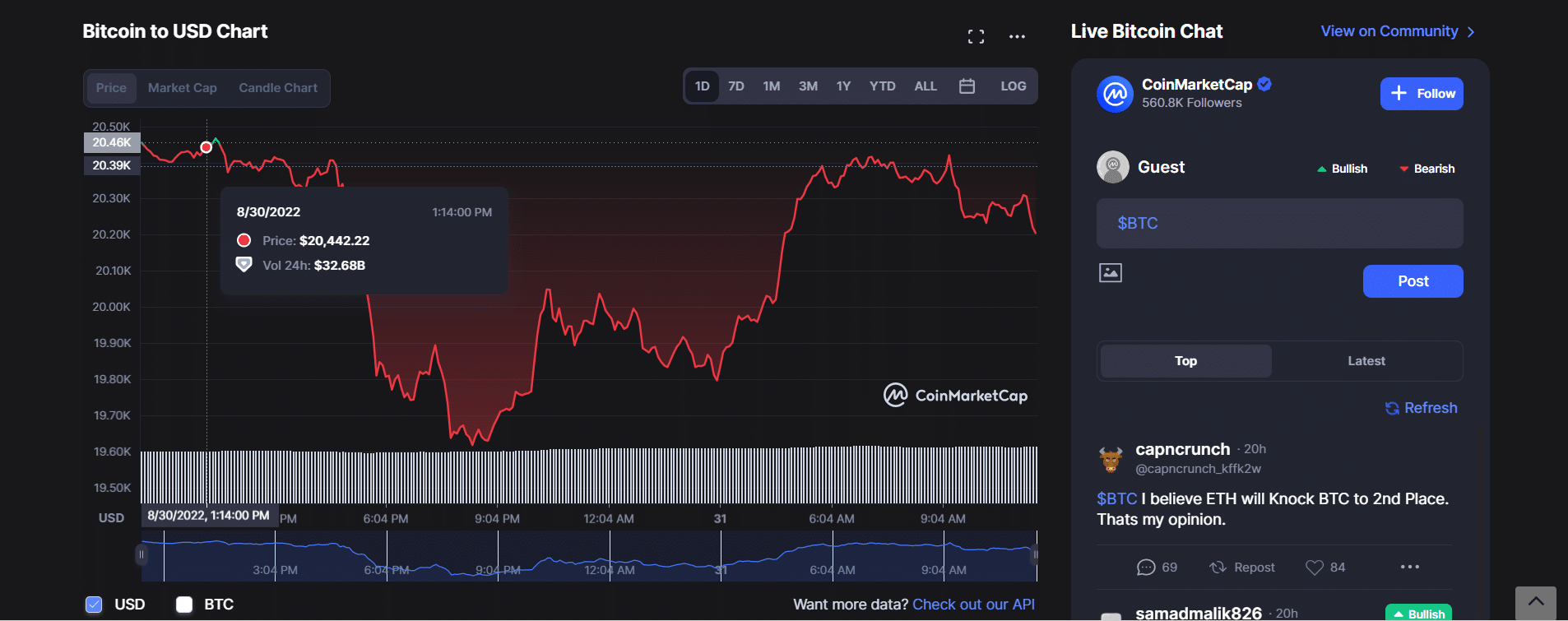
Task: Open capncrunch post more options menu
Action: click(x=1410, y=567)
